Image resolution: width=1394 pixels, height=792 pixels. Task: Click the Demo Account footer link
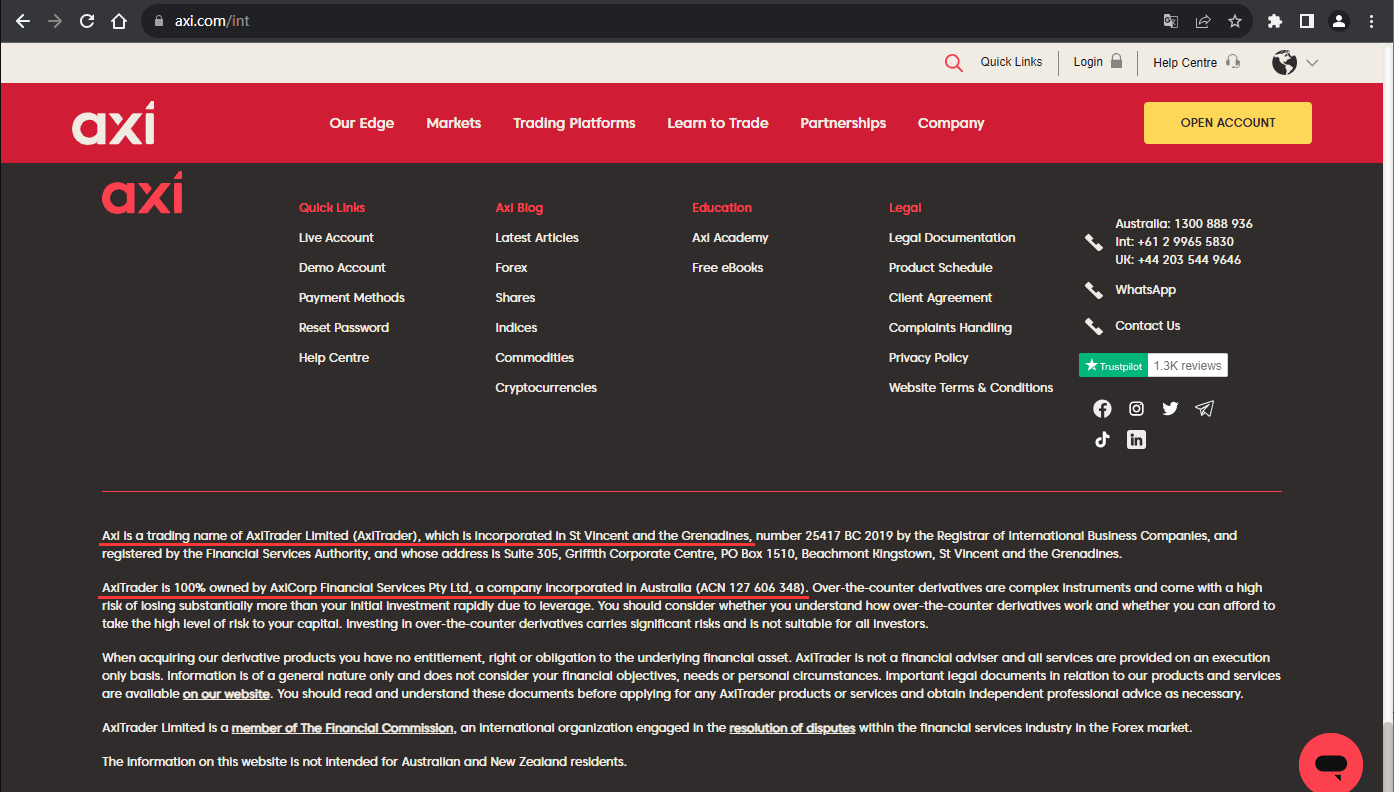coord(342,268)
